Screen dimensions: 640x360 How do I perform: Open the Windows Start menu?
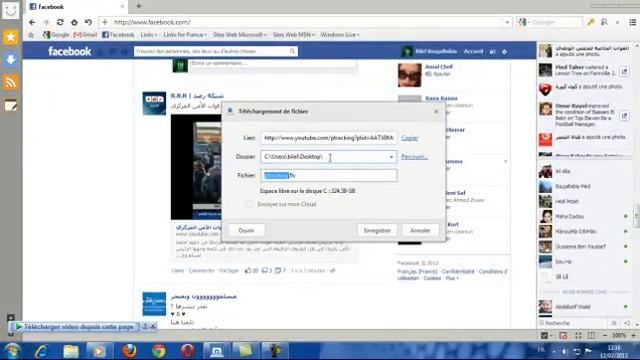pyautogui.click(x=12, y=351)
